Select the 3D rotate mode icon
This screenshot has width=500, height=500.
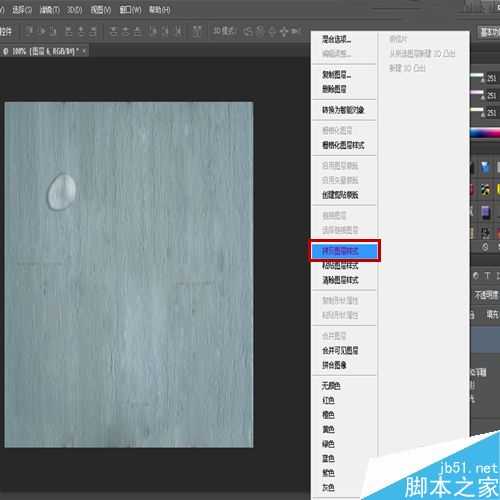pos(248,32)
